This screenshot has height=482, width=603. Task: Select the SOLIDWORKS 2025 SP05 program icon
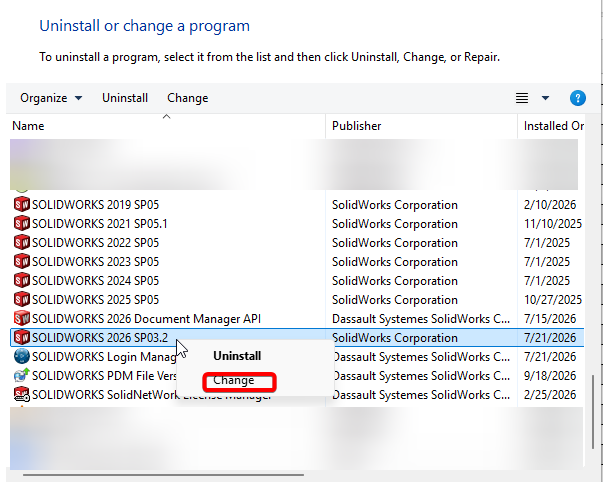(22, 299)
